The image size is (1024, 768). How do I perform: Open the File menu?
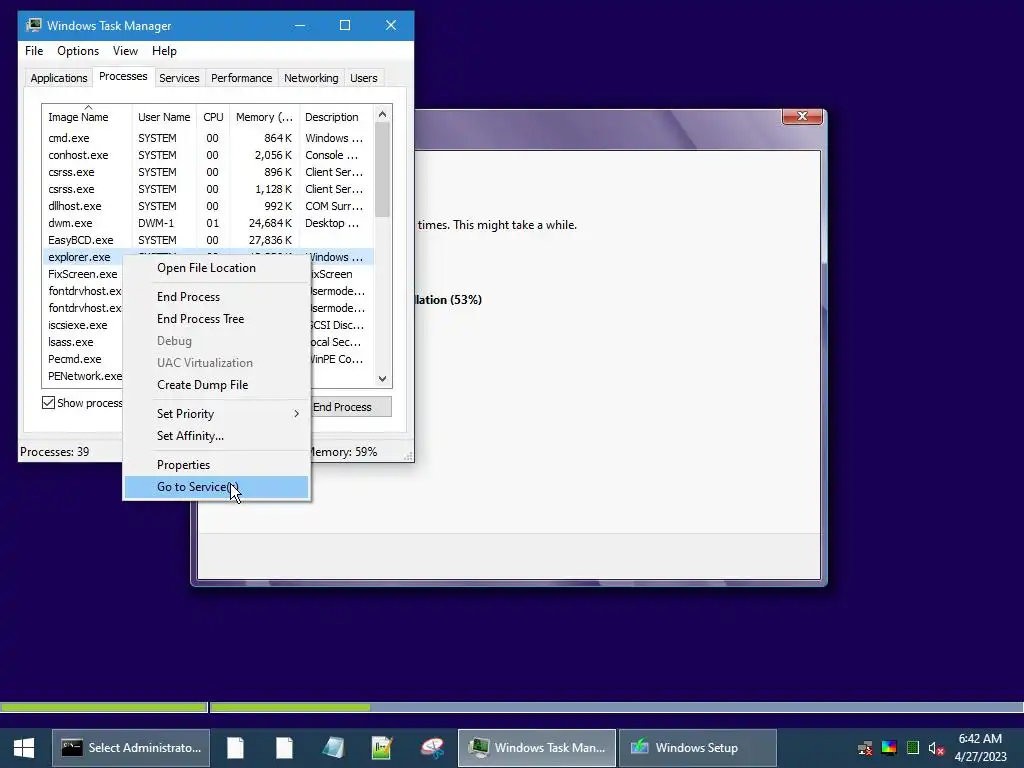coord(34,51)
